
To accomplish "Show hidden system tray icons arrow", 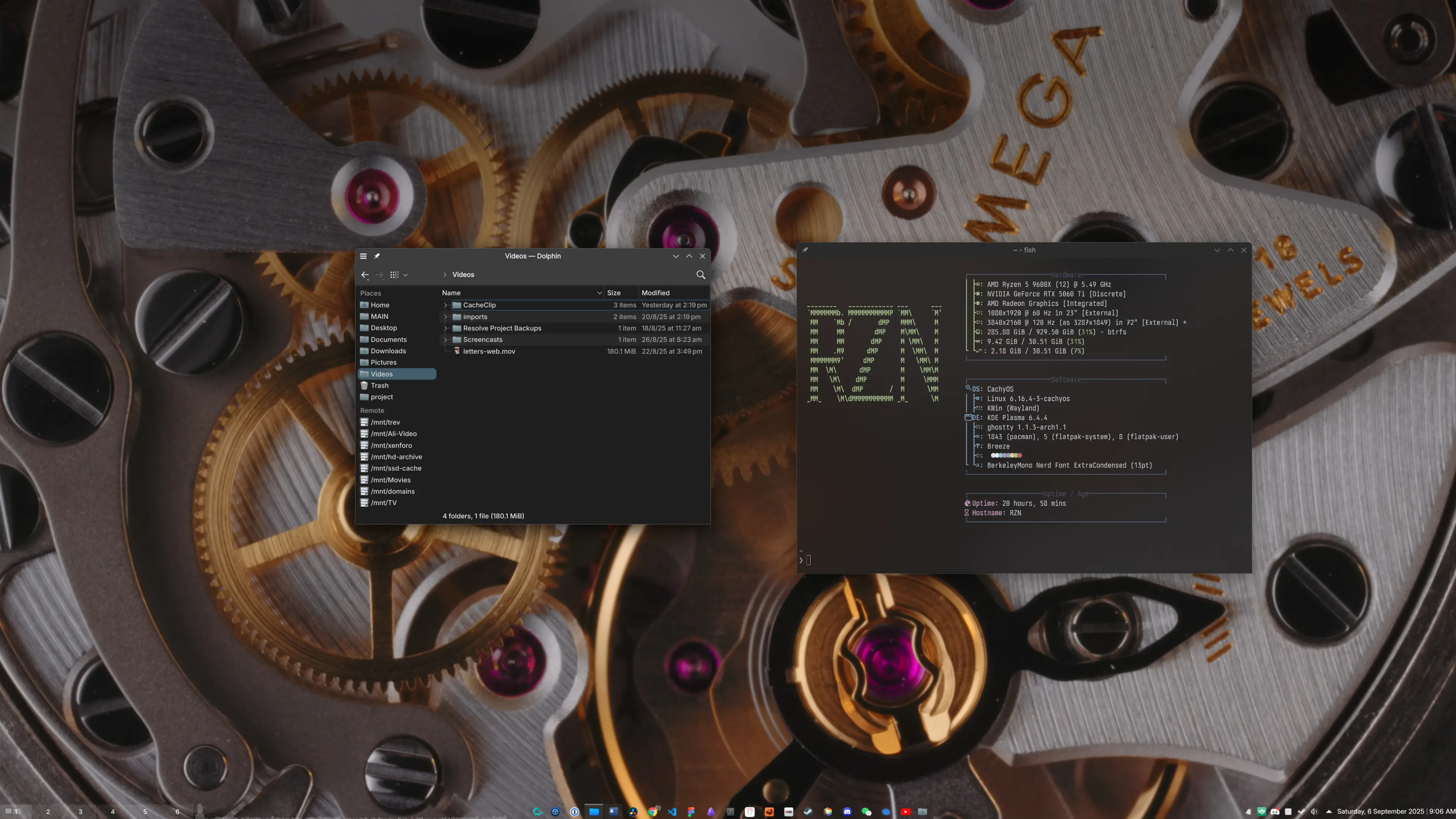I will 1329,812.
